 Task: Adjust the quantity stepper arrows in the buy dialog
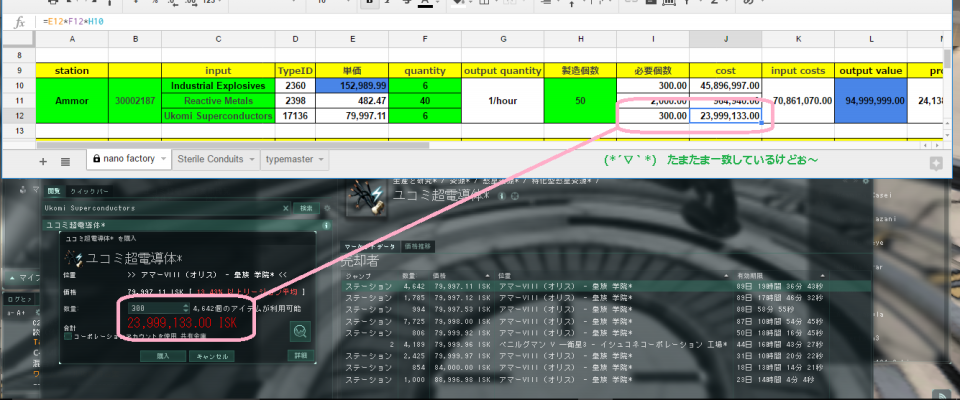(x=186, y=308)
